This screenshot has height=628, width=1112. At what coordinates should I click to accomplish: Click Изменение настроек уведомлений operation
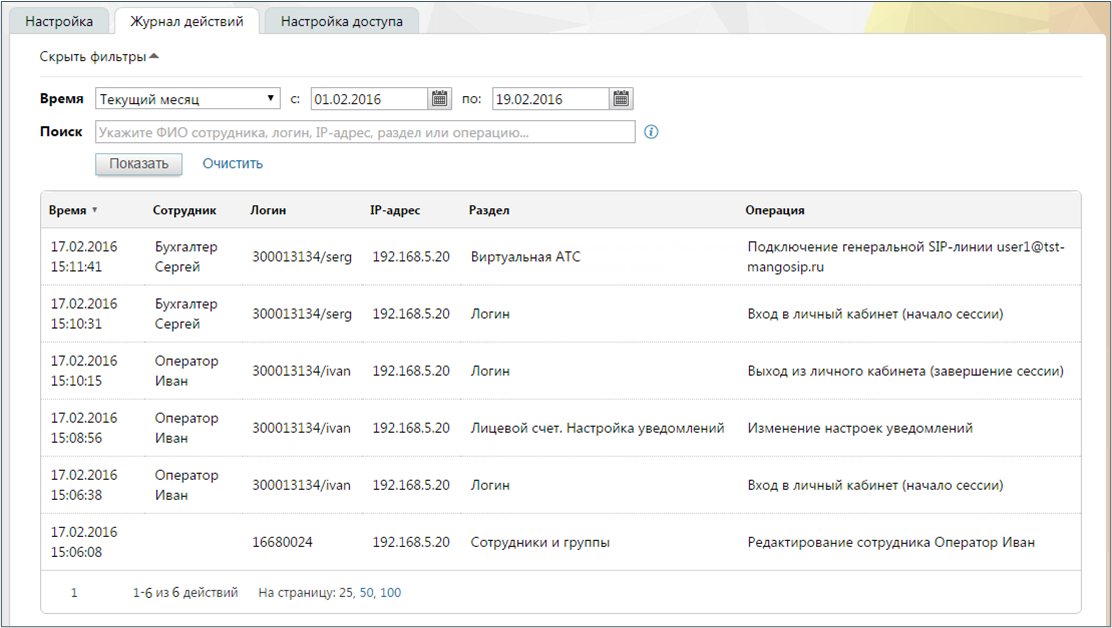(860, 428)
